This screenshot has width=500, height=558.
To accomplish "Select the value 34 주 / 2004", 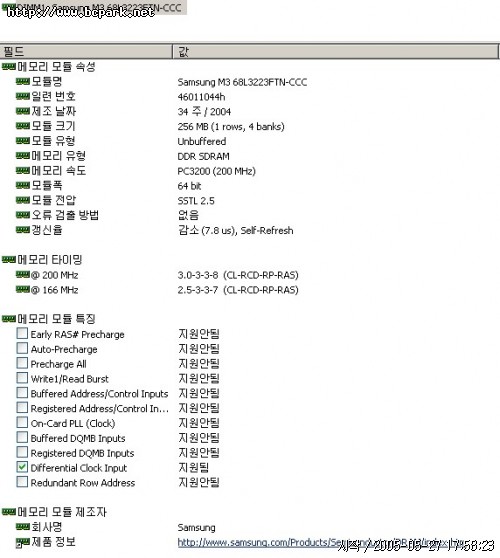I will pyautogui.click(x=204, y=112).
